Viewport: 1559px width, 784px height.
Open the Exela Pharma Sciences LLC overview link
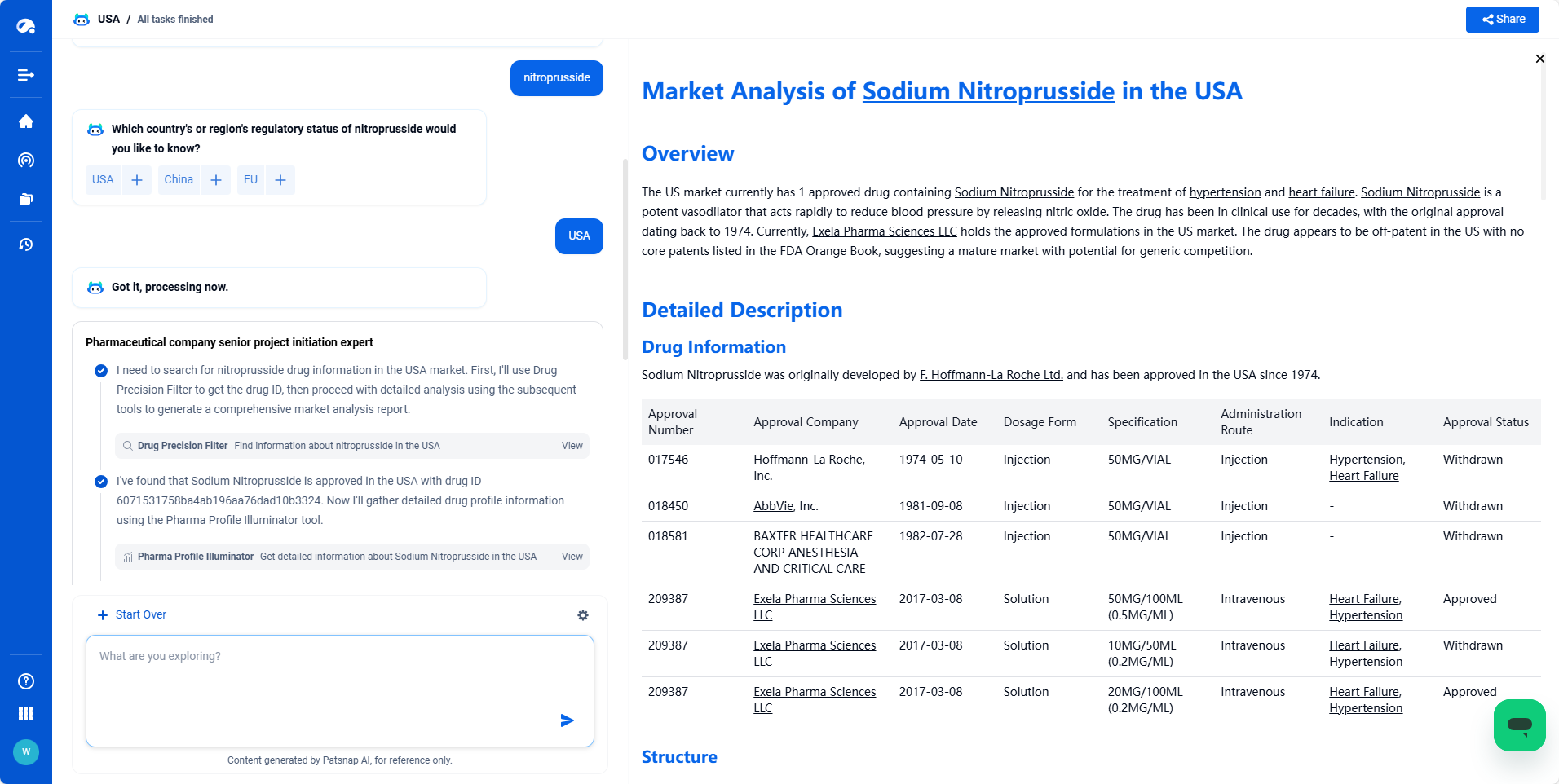coord(884,231)
